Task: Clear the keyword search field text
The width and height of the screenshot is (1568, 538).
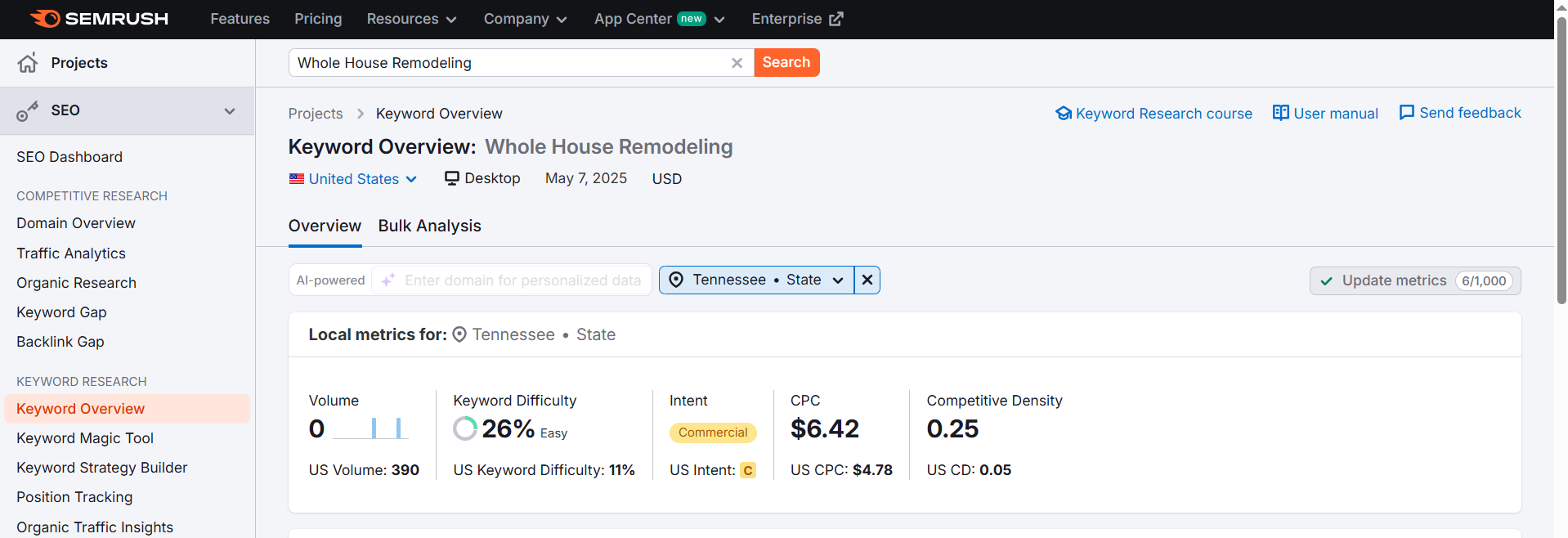Action: click(737, 63)
